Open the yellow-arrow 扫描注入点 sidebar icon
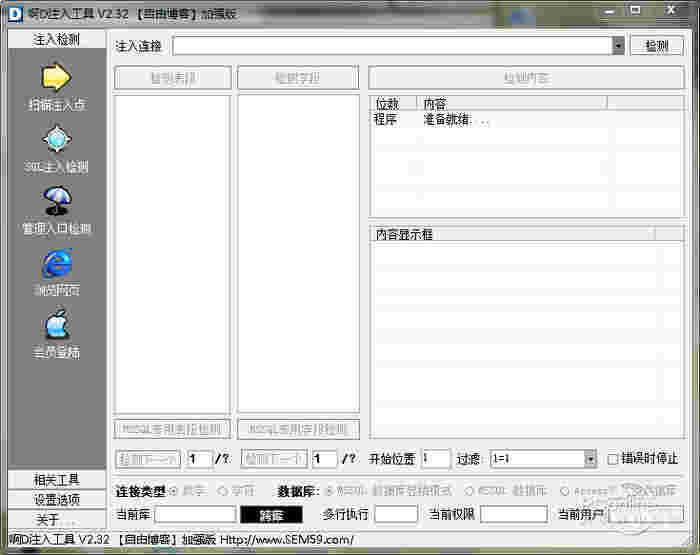Viewport: 700px width, 555px height. [x=56, y=77]
